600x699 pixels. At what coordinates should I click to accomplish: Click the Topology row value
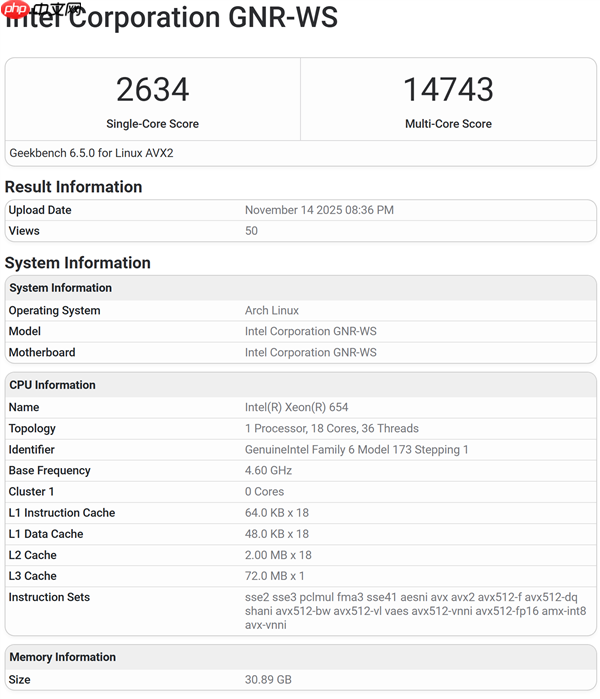point(331,429)
